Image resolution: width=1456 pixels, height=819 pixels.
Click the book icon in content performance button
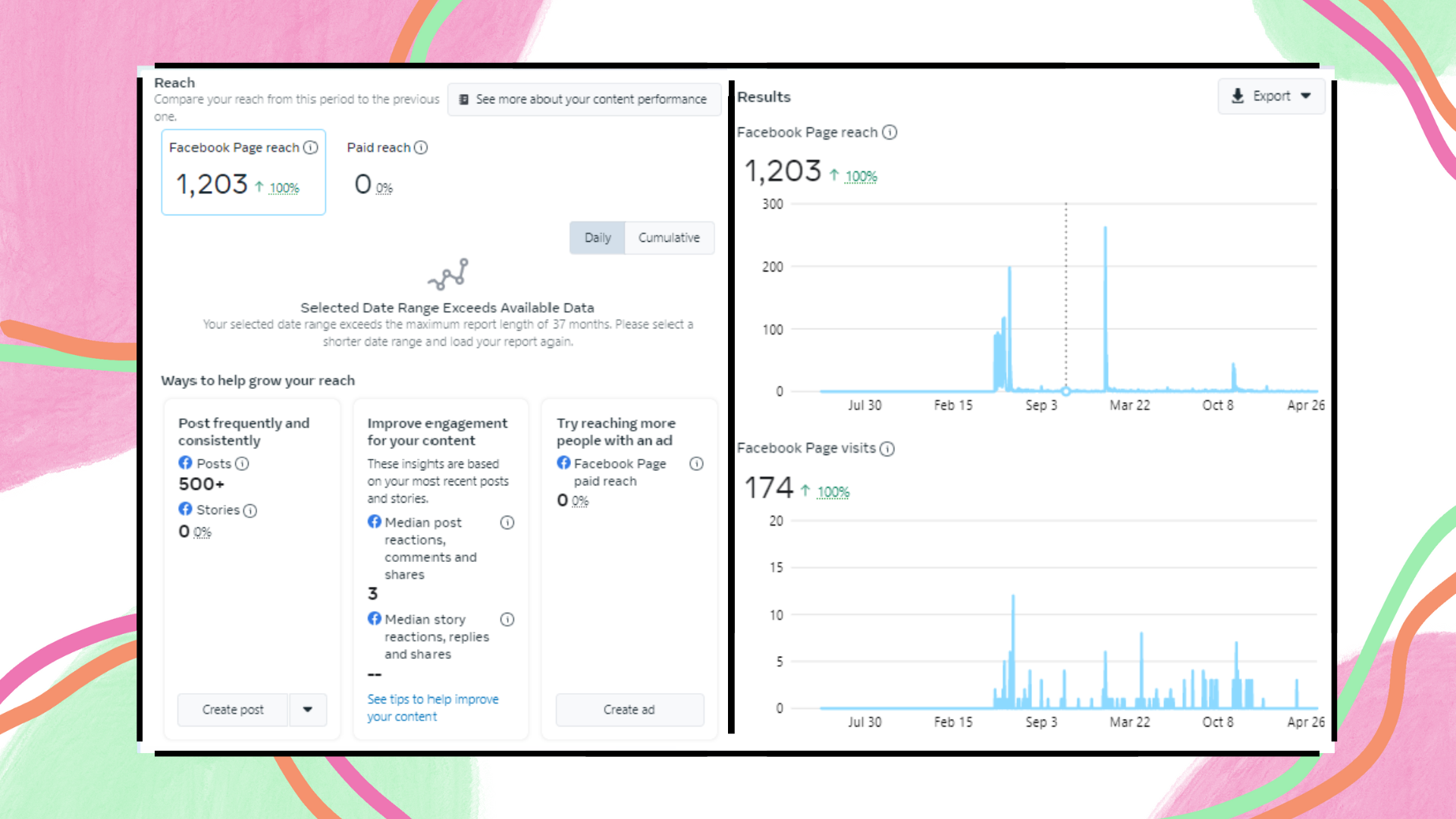pos(464,99)
